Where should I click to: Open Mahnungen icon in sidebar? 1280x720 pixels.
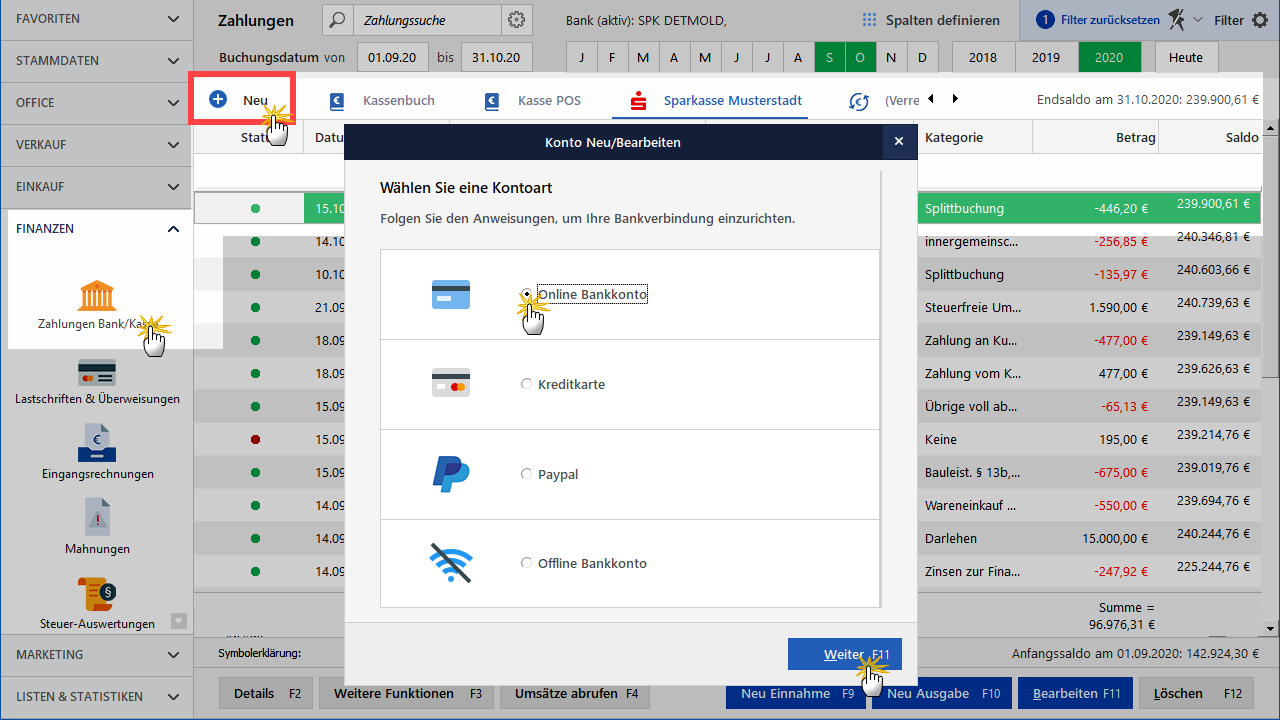[97, 518]
